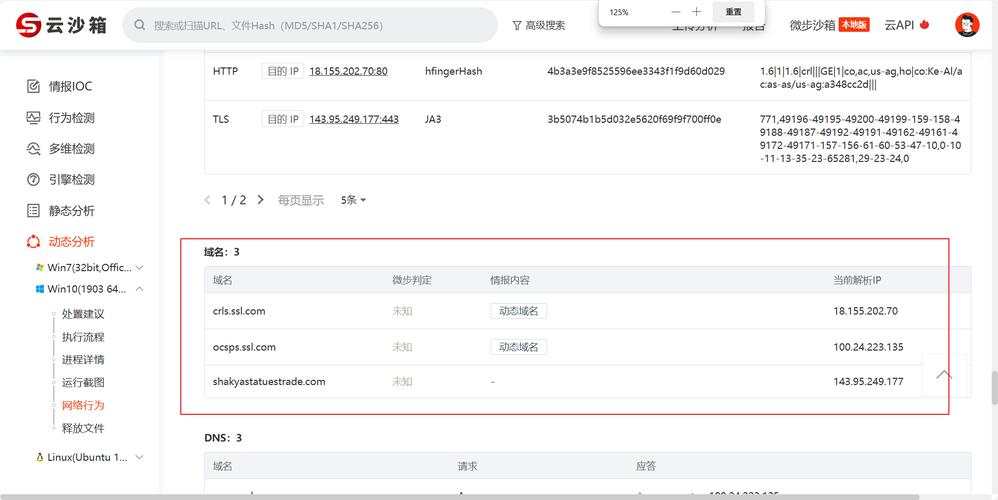Click the zoom in plus button
Viewport: 998px width, 500px height.
[x=696, y=11]
